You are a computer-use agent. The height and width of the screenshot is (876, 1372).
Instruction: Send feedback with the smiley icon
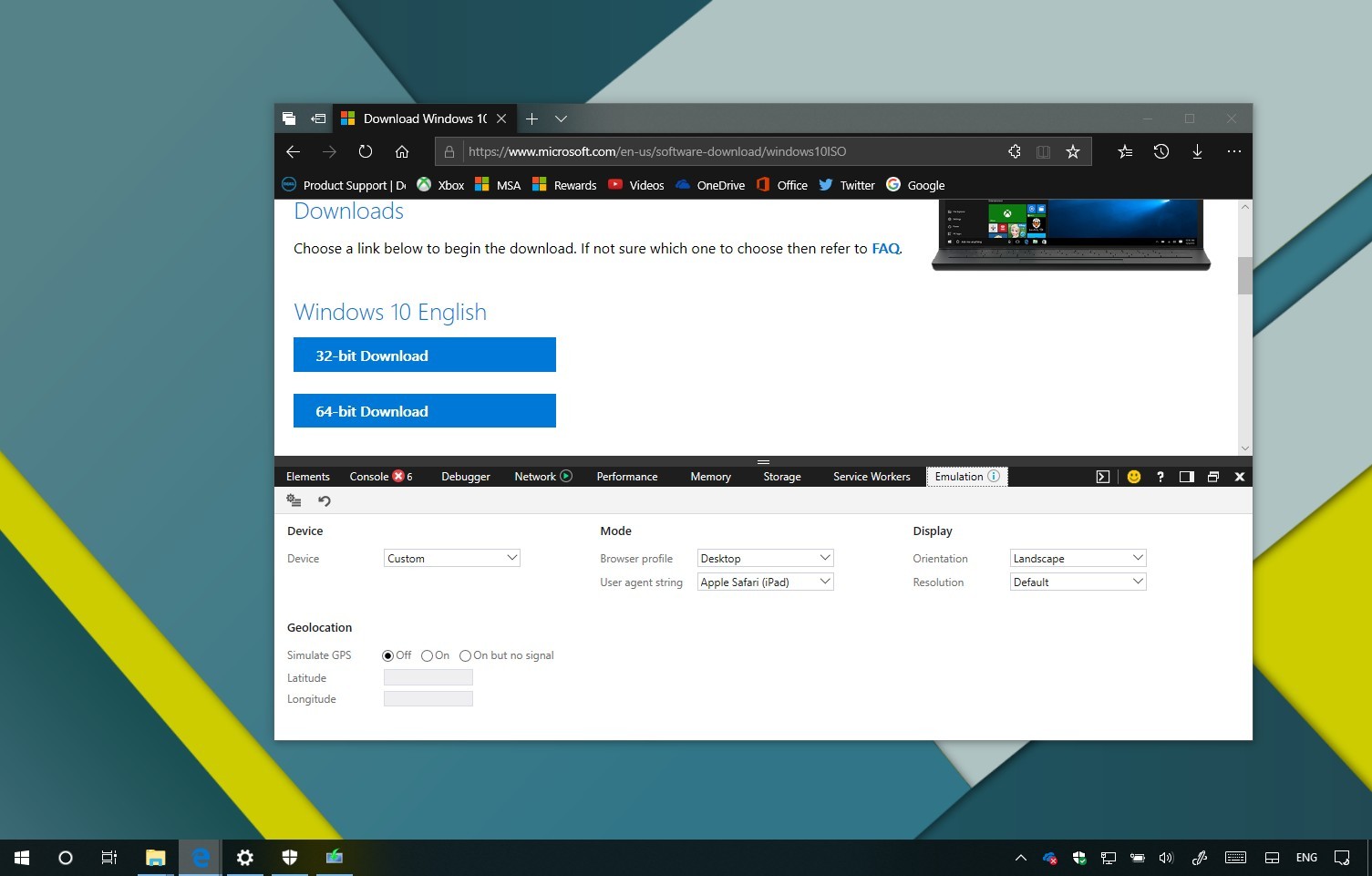point(1134,477)
